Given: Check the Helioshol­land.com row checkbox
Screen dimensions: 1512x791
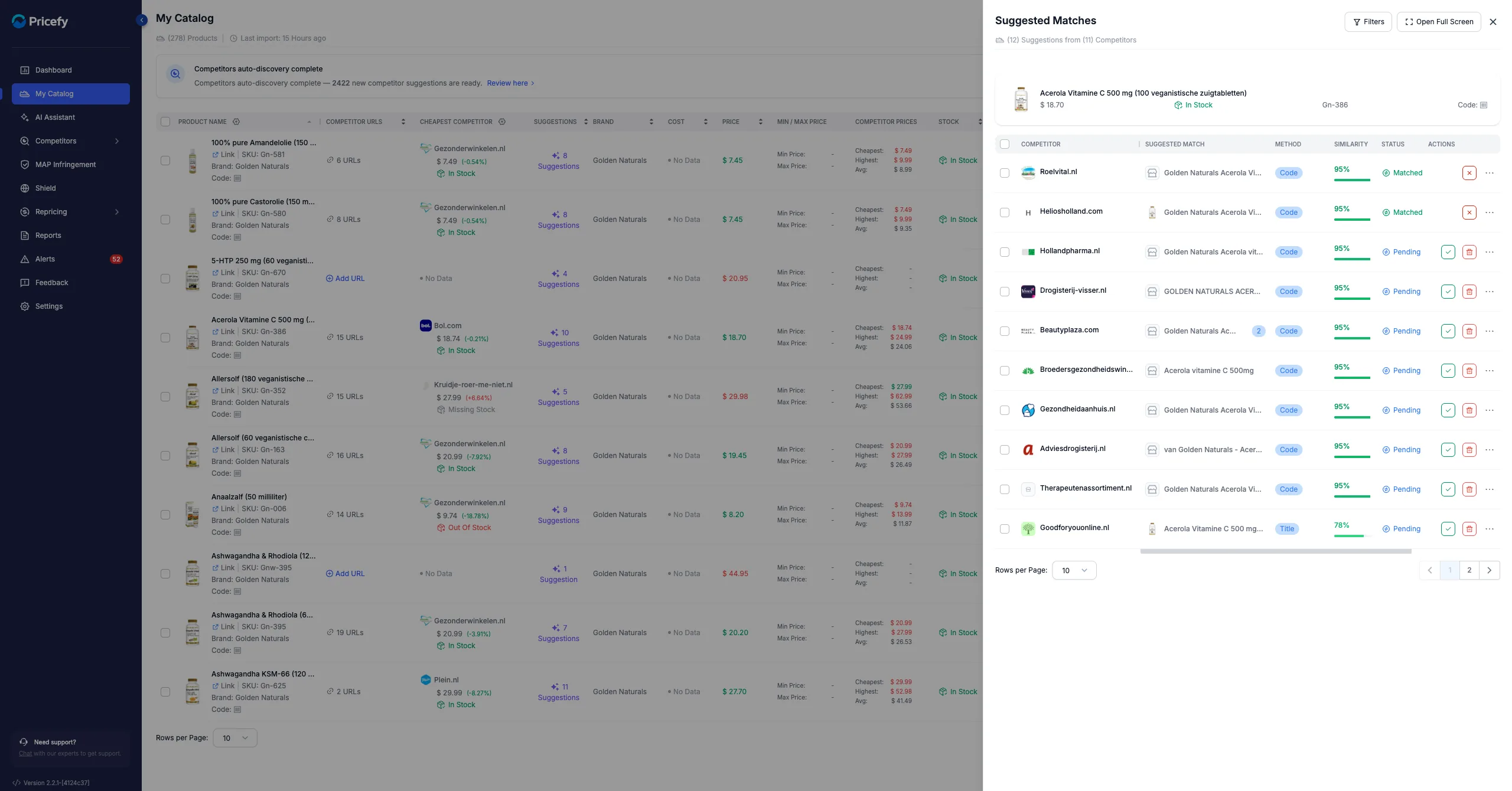Looking at the screenshot, I should pos(1005,213).
